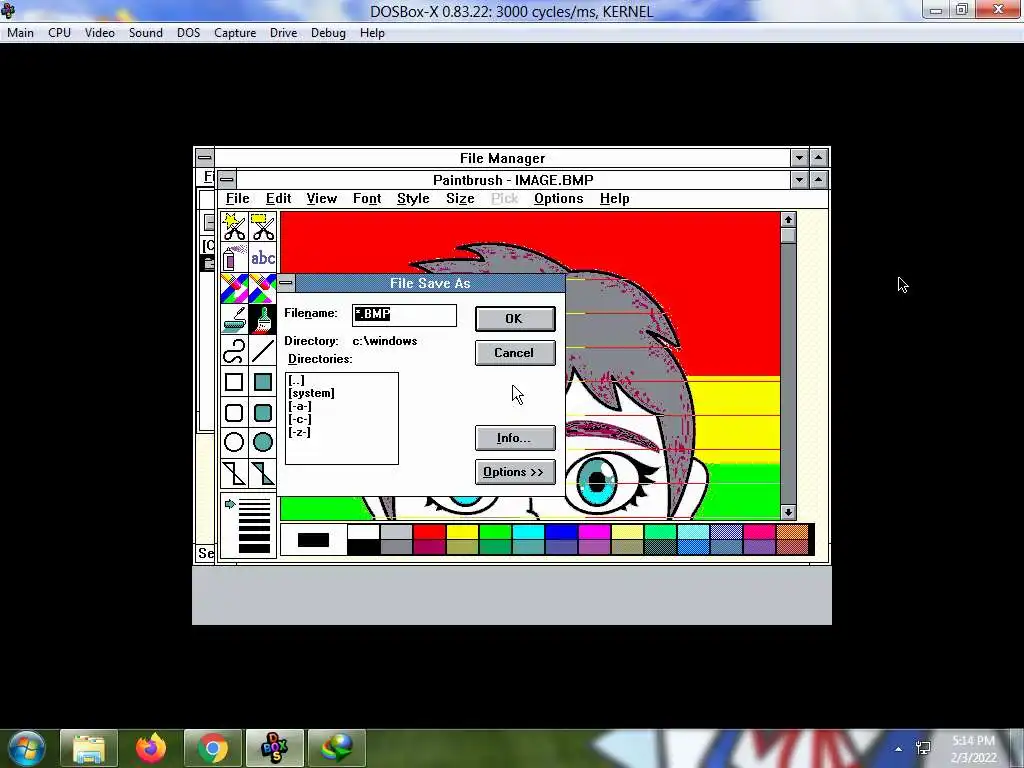Click the network icon in system tray
The image size is (1024, 768).
[923, 748]
